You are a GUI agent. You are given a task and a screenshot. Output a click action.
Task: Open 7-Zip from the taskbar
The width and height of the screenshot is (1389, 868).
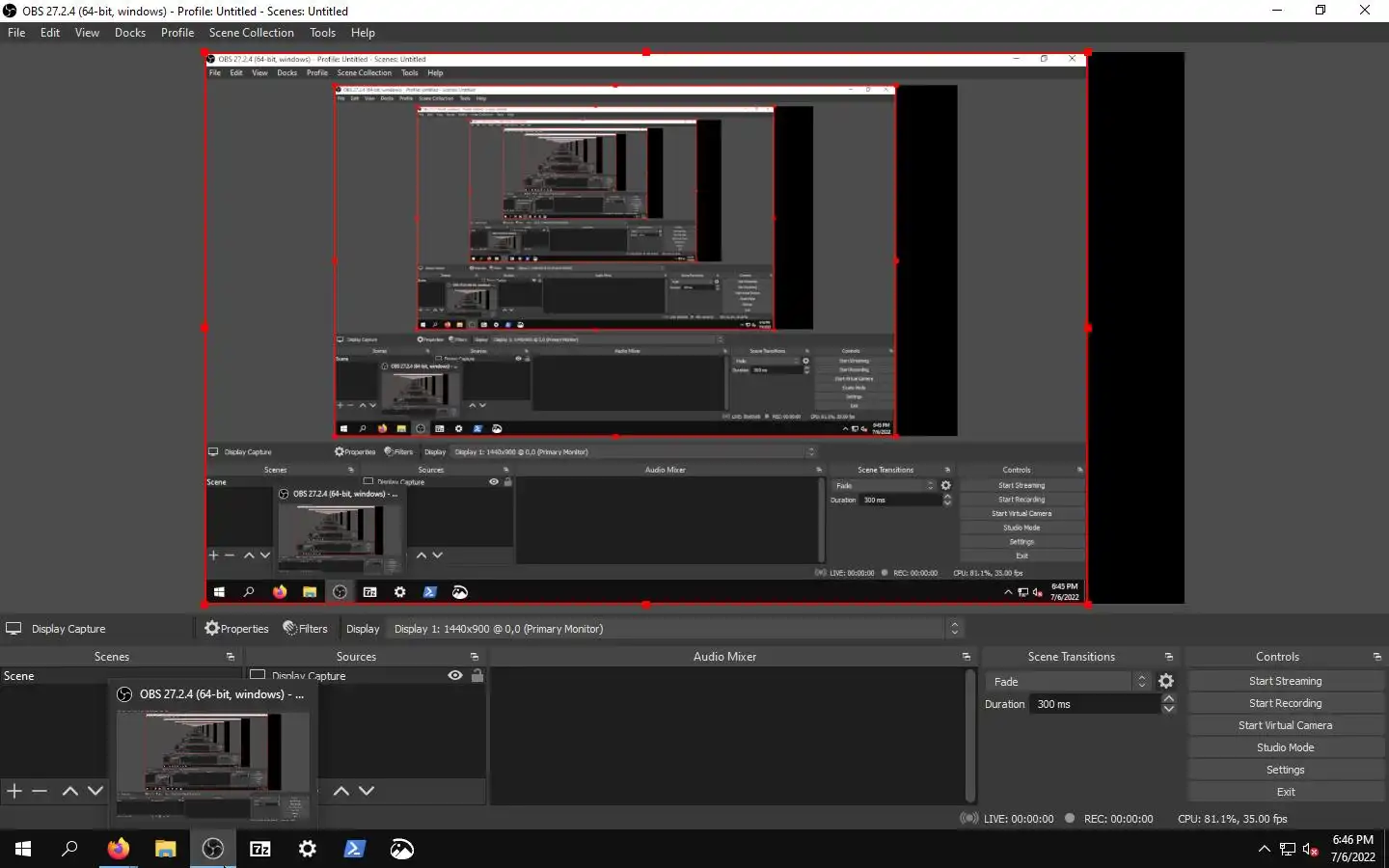tap(260, 849)
